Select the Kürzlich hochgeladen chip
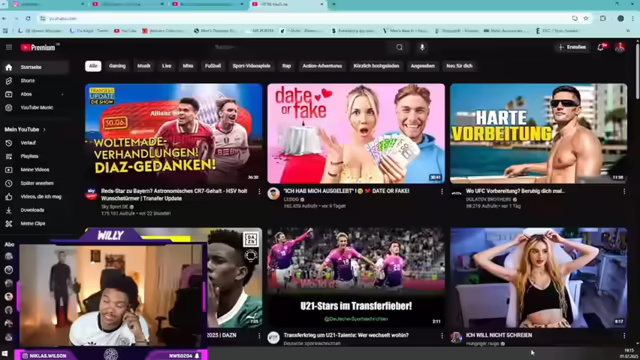Screen dimensions: 640x360 click(x=376, y=66)
